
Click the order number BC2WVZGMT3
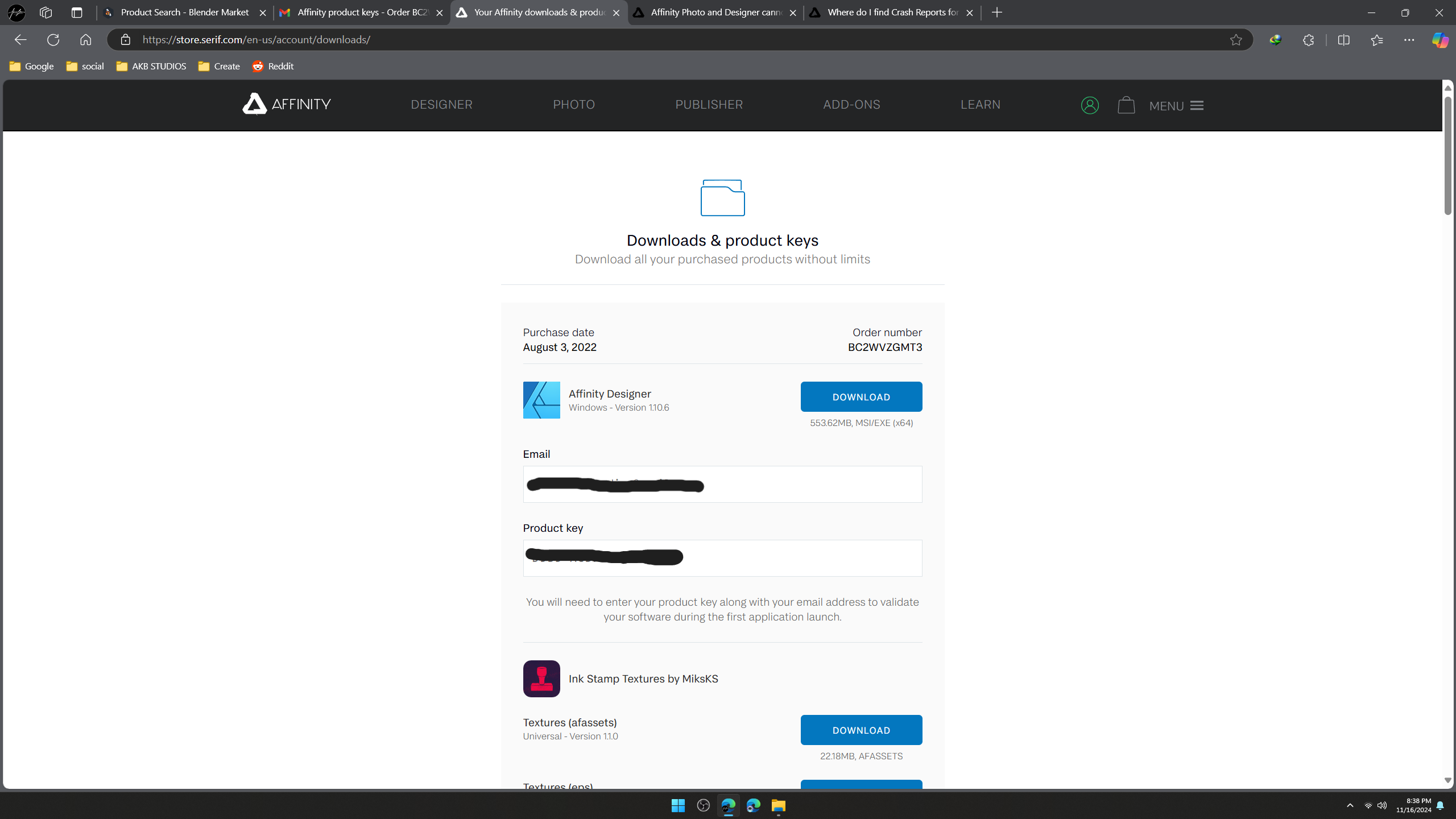pos(885,347)
